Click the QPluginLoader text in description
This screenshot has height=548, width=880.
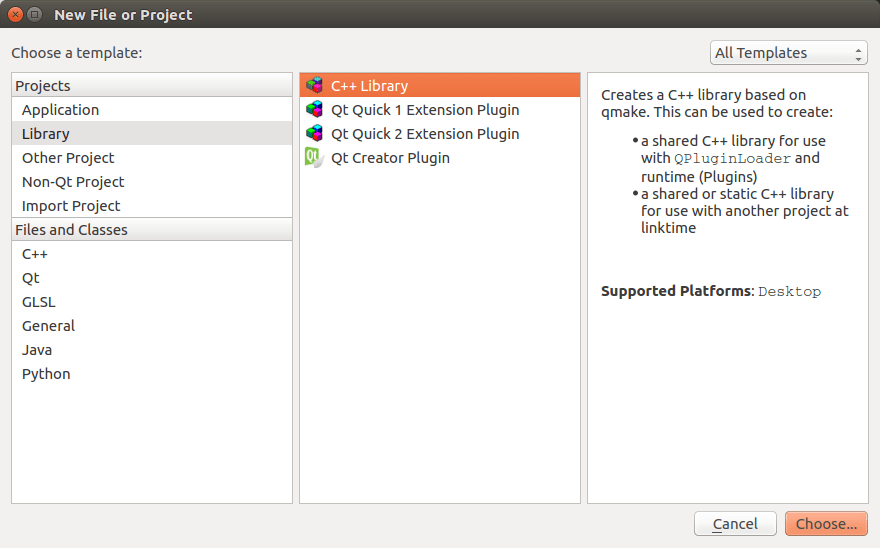tap(732, 159)
